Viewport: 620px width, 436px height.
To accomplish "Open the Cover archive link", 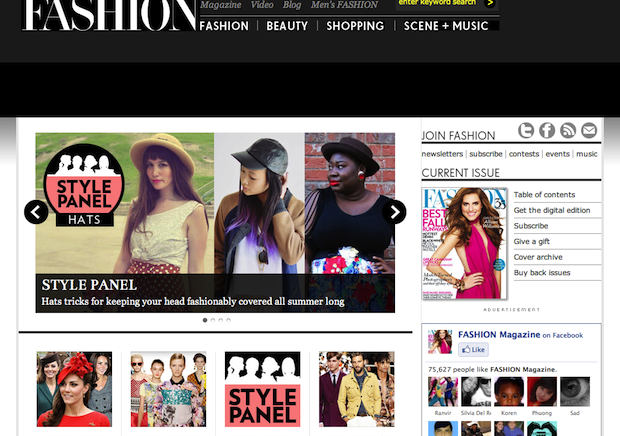I will click(x=538, y=257).
